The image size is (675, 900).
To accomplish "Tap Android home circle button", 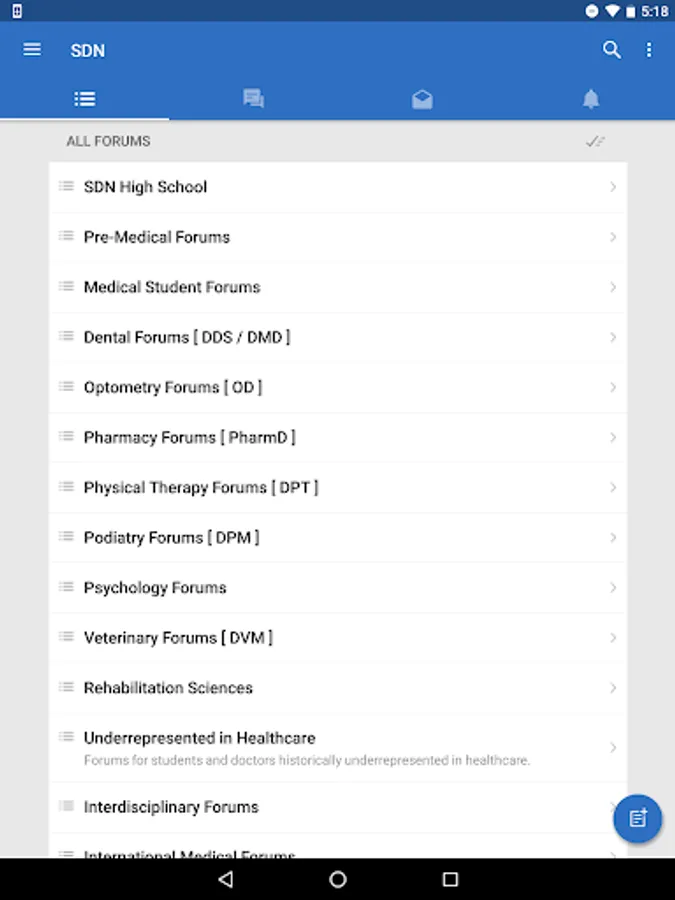I will 338,879.
